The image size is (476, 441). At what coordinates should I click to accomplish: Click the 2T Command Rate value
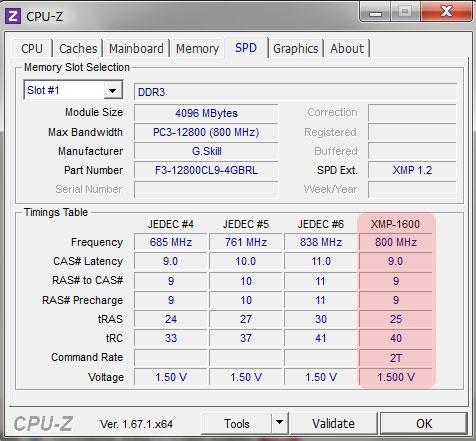click(396, 358)
